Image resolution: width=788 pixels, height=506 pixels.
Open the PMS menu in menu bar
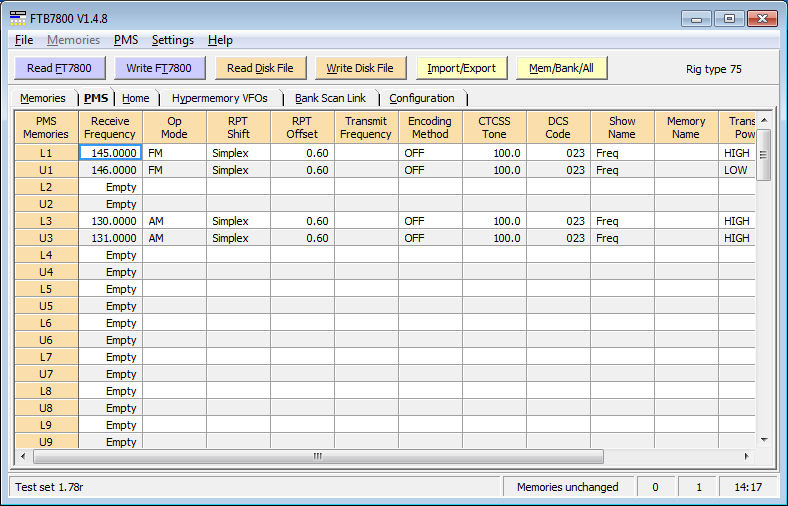(126, 40)
